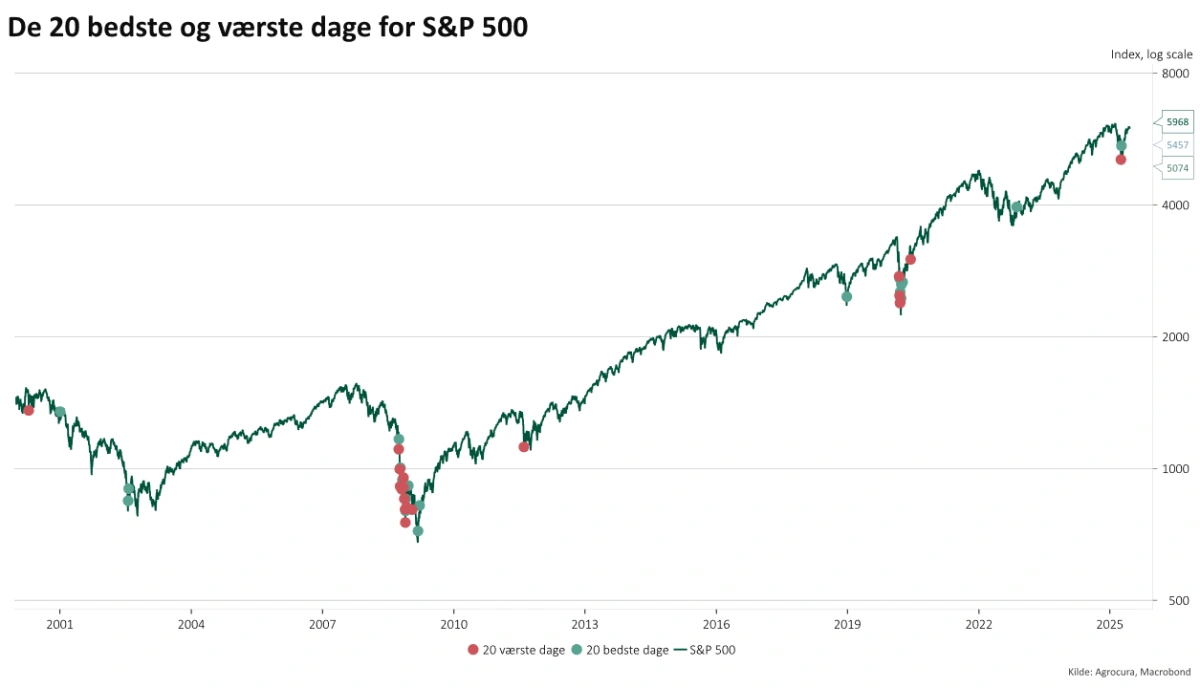
Task: Click the 'Index, log scale' axis label
Action: 1151,55
